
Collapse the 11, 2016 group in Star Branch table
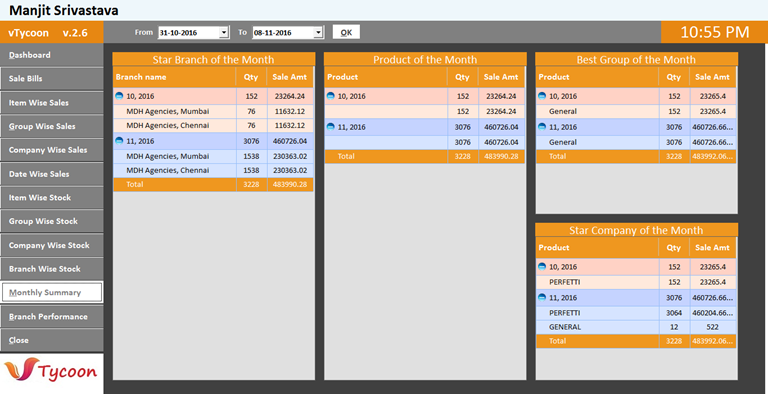[119, 141]
